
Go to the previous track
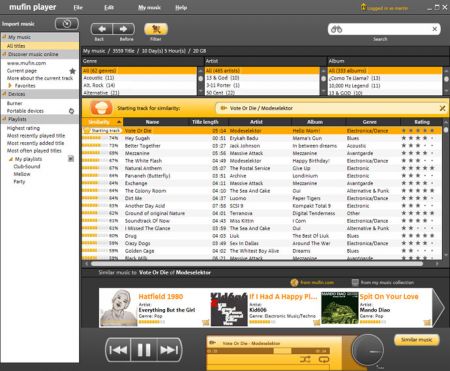point(118,350)
